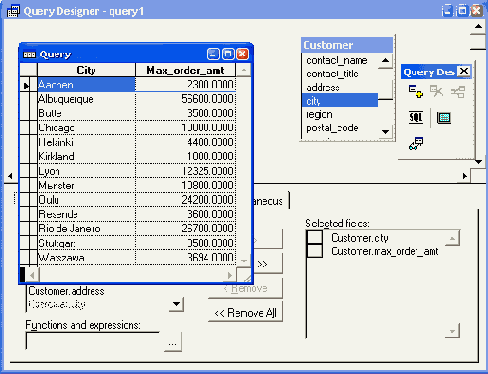
Task: Click the row selector for the first row
Action: 25,85
